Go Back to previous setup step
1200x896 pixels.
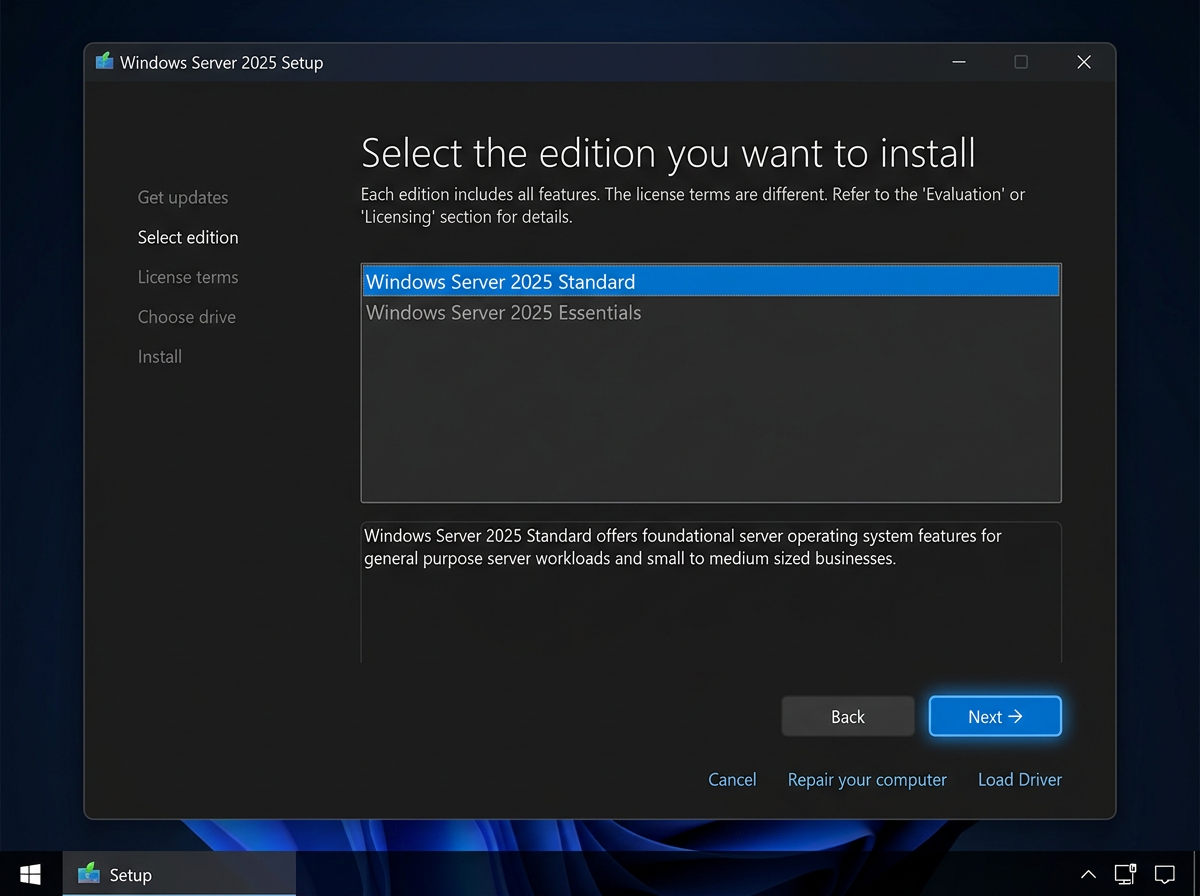coord(848,716)
